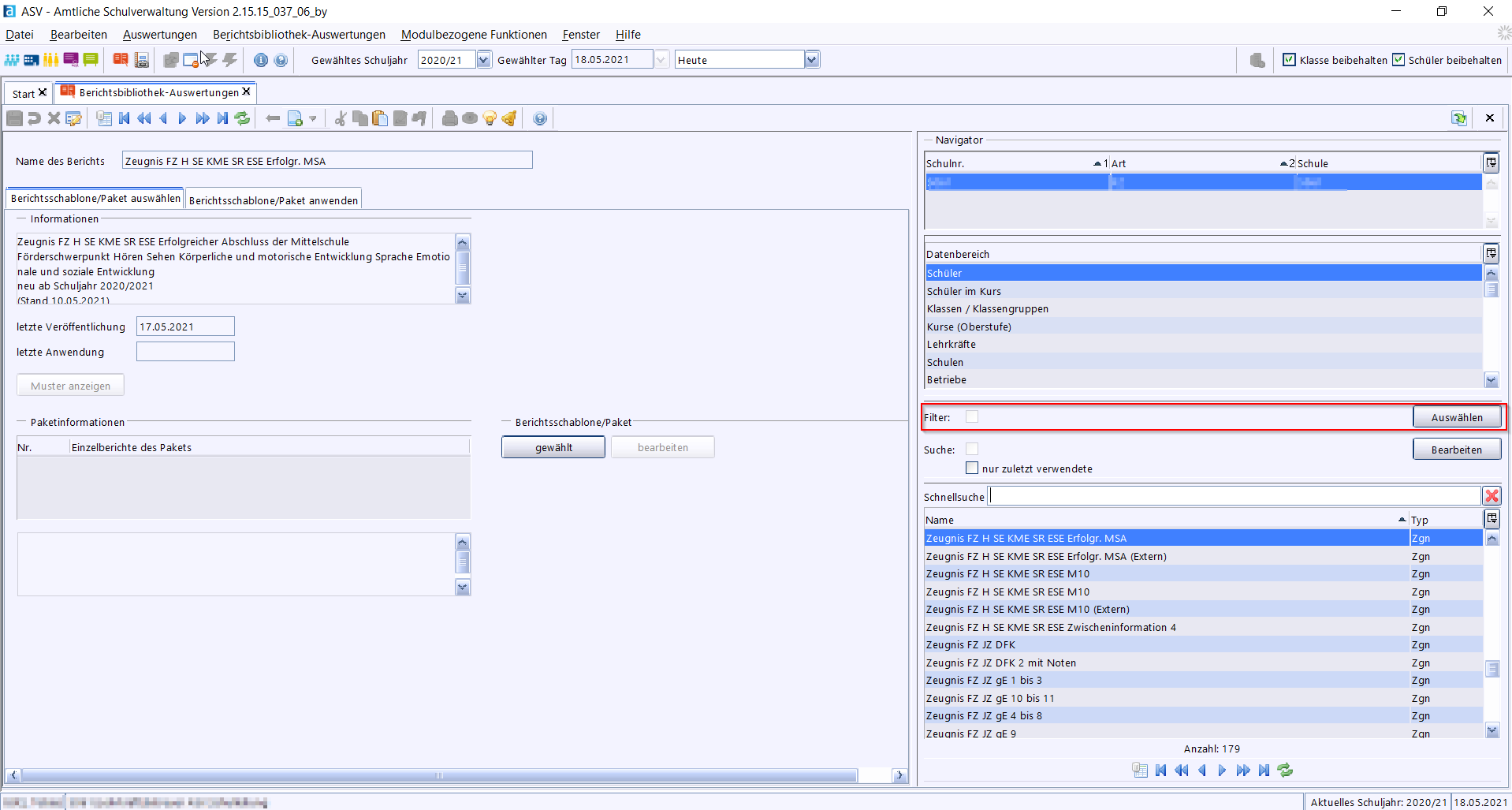Click report list vertical scrollbar thumb

click(1492, 669)
